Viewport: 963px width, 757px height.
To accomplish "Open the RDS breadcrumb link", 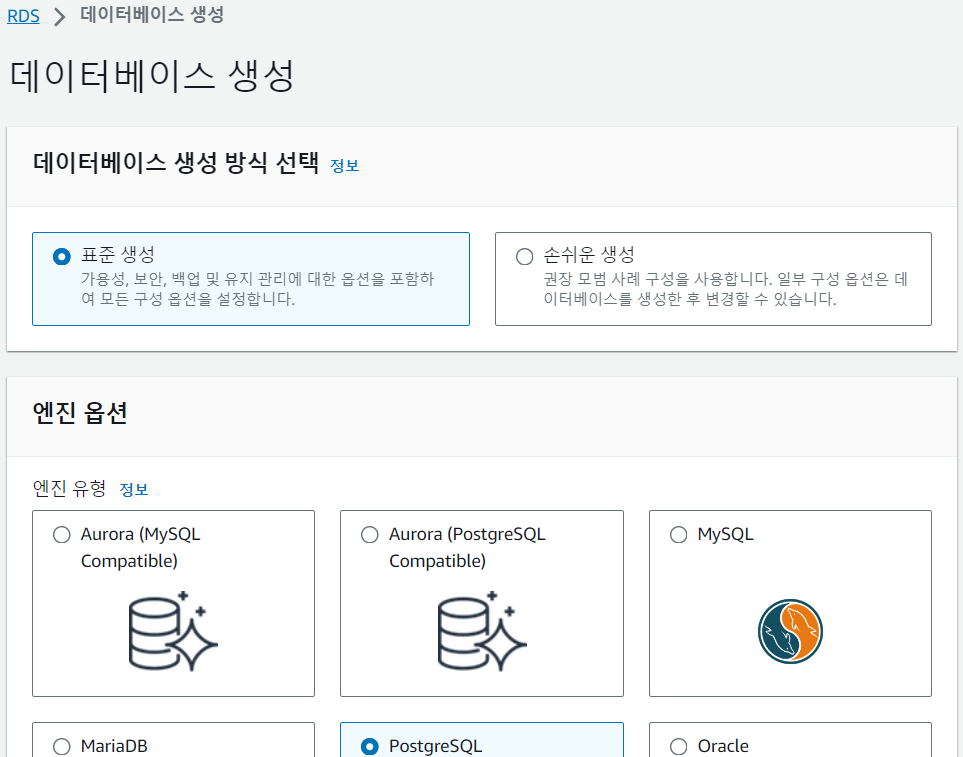I will (23, 16).
